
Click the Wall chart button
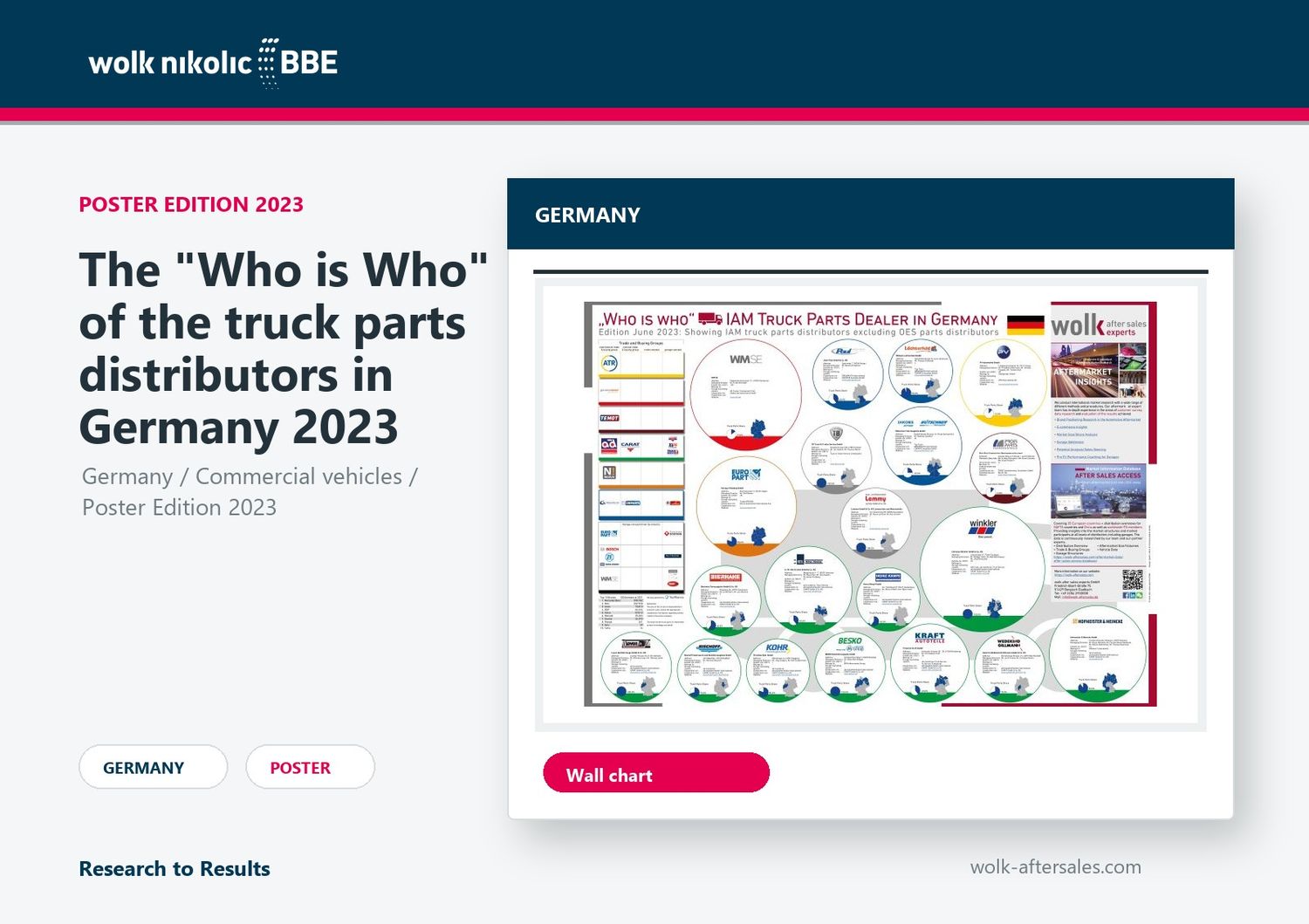click(656, 773)
